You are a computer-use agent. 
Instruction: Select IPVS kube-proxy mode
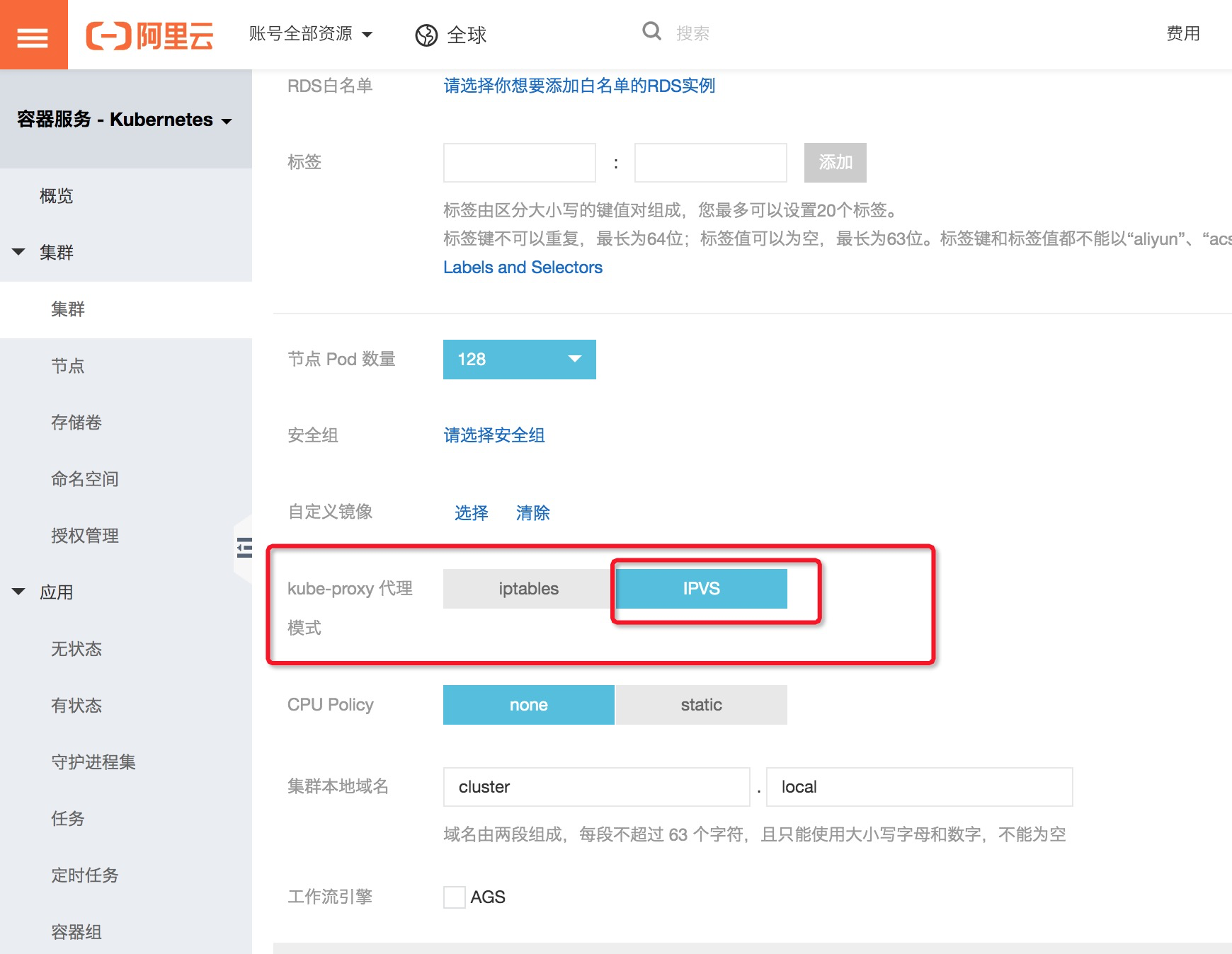coord(701,589)
